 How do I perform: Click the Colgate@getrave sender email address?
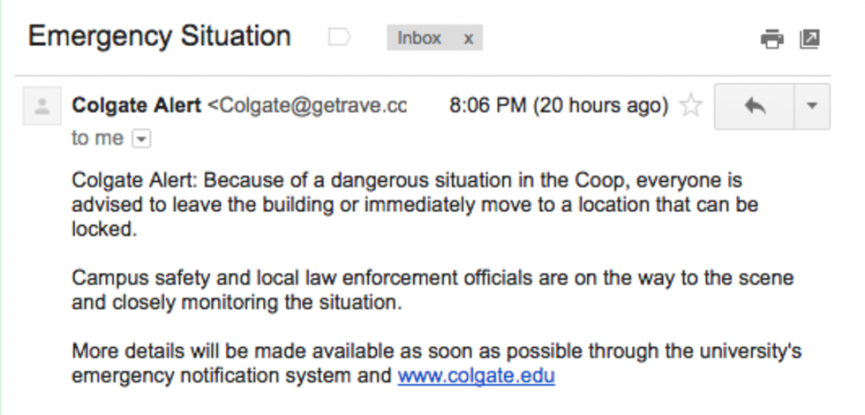307,105
